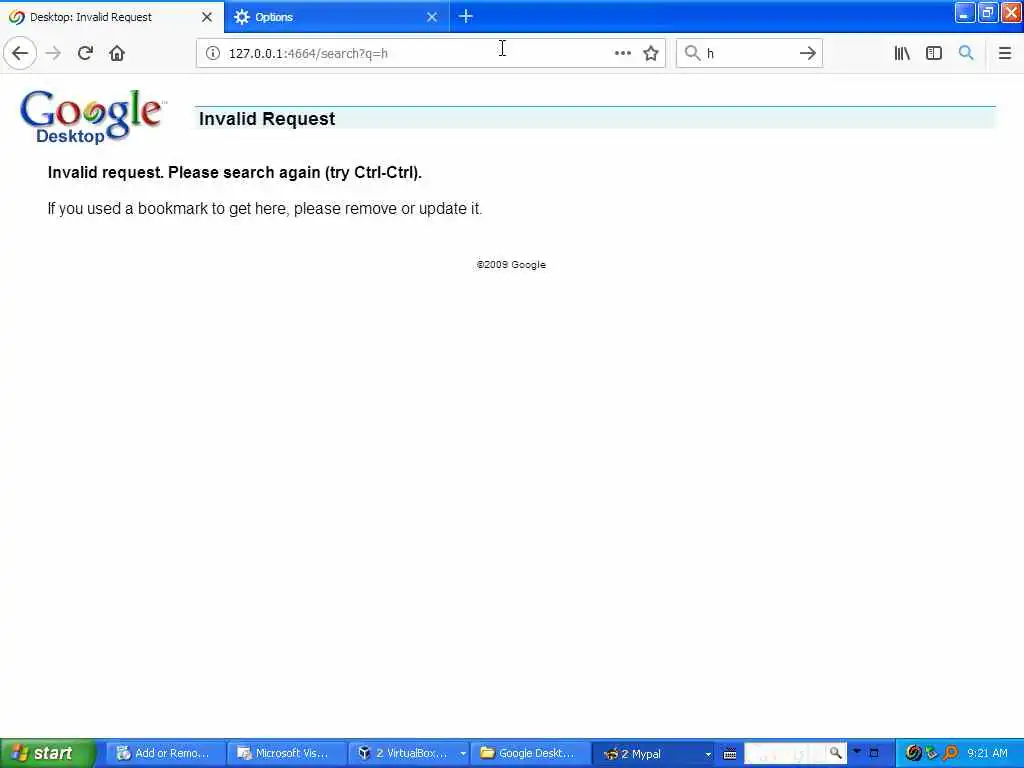Switch to Microsoft Visual taskbar window
The image size is (1024, 768).
tap(287, 753)
